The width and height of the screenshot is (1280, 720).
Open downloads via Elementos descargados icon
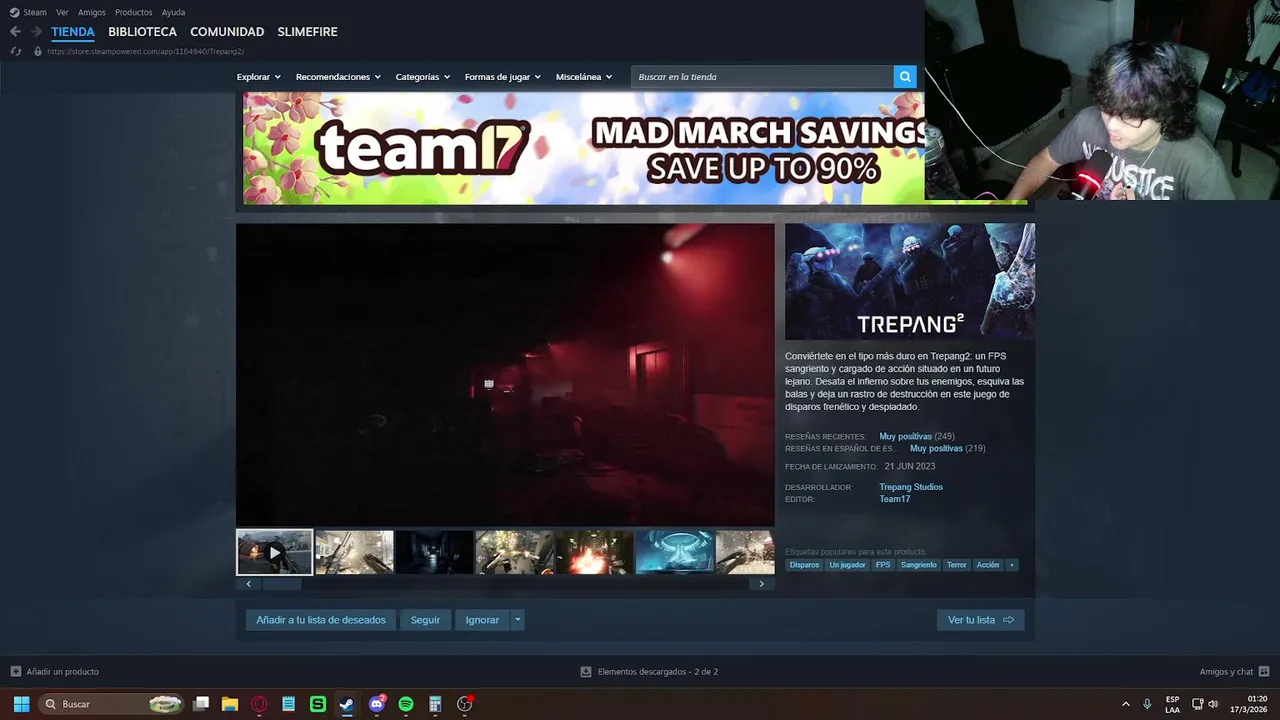pos(586,672)
